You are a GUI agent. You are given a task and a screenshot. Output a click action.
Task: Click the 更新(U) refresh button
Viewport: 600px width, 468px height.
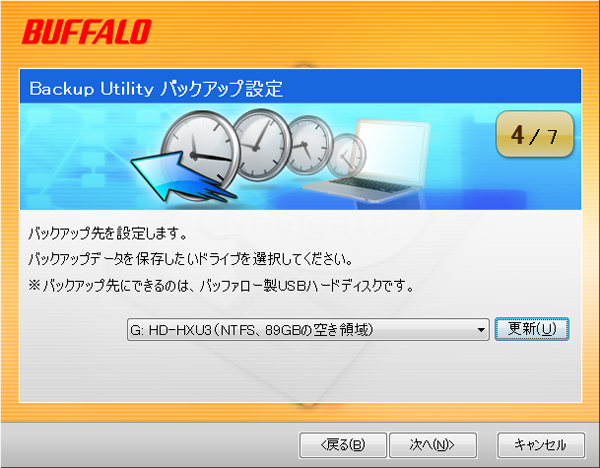coord(532,329)
